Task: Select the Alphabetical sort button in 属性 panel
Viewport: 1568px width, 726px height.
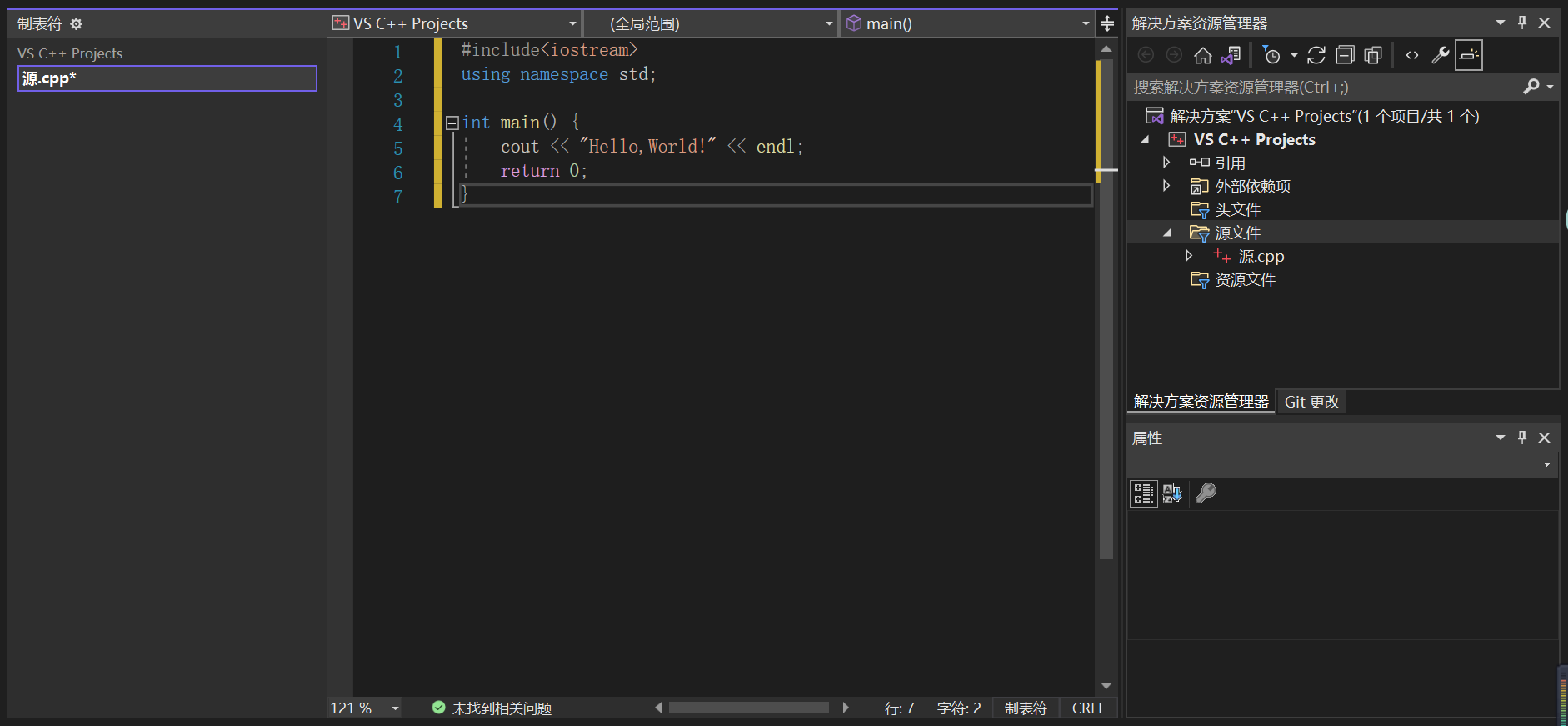Action: click(1172, 493)
